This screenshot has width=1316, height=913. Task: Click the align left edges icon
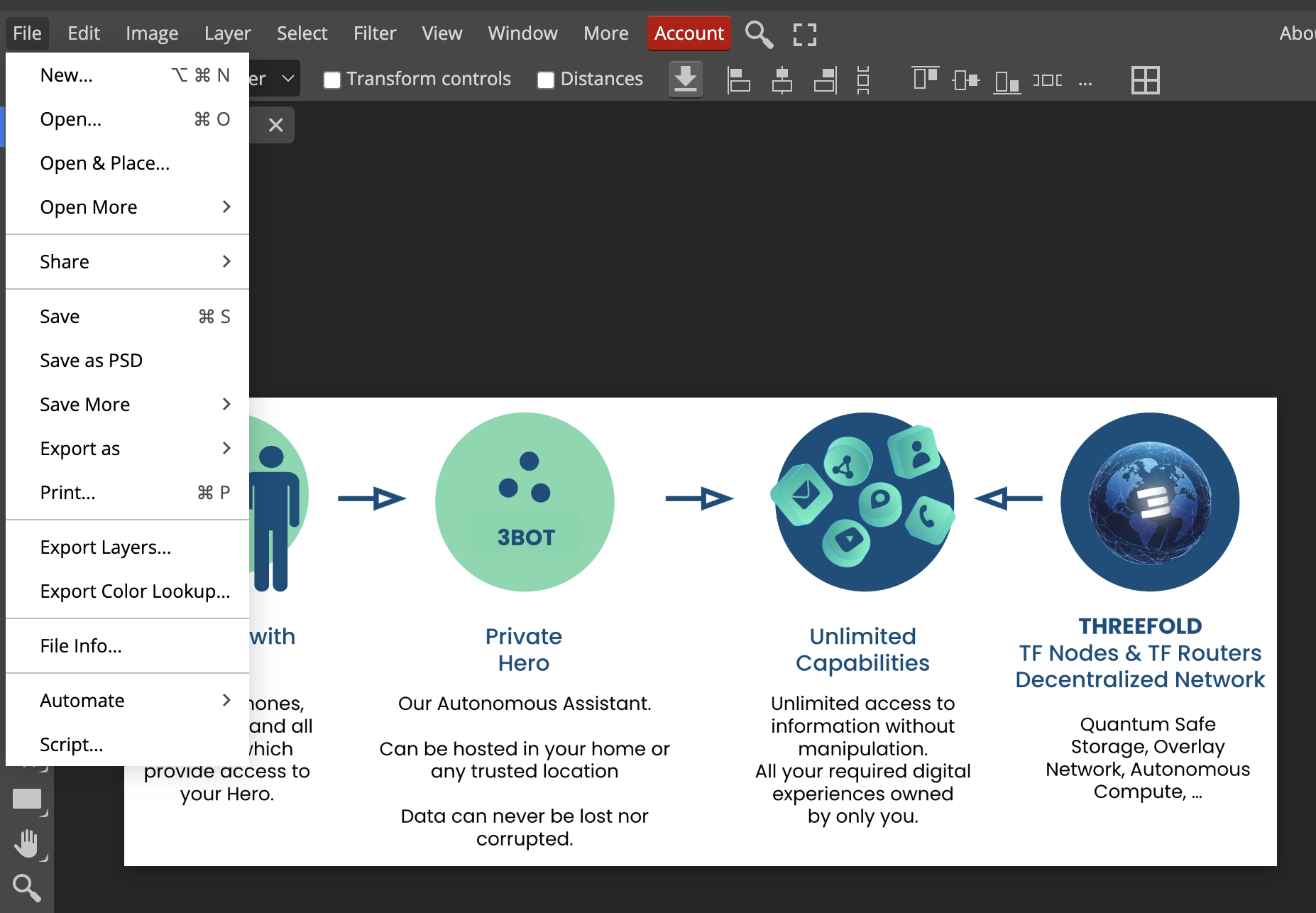point(738,80)
